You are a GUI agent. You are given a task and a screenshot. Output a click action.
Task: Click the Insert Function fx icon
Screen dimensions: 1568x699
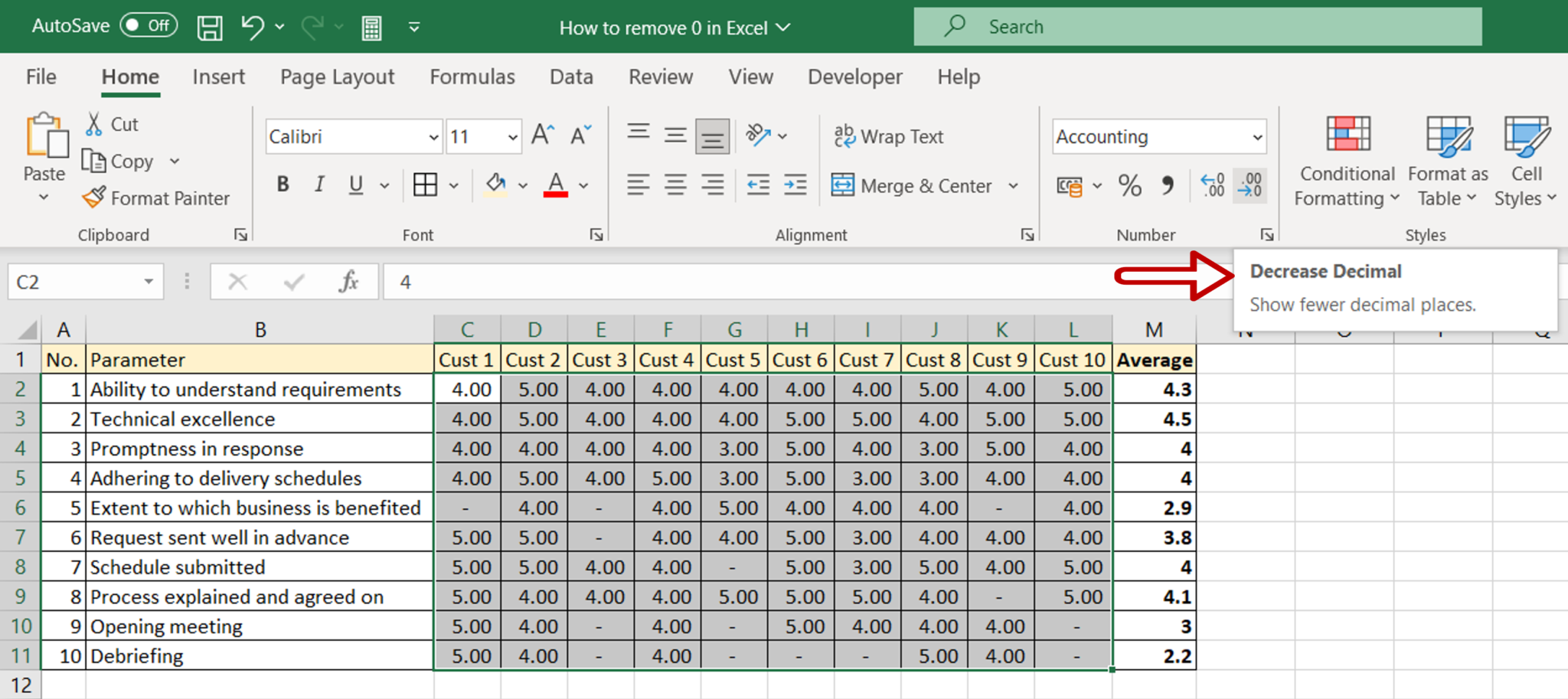pos(348,282)
